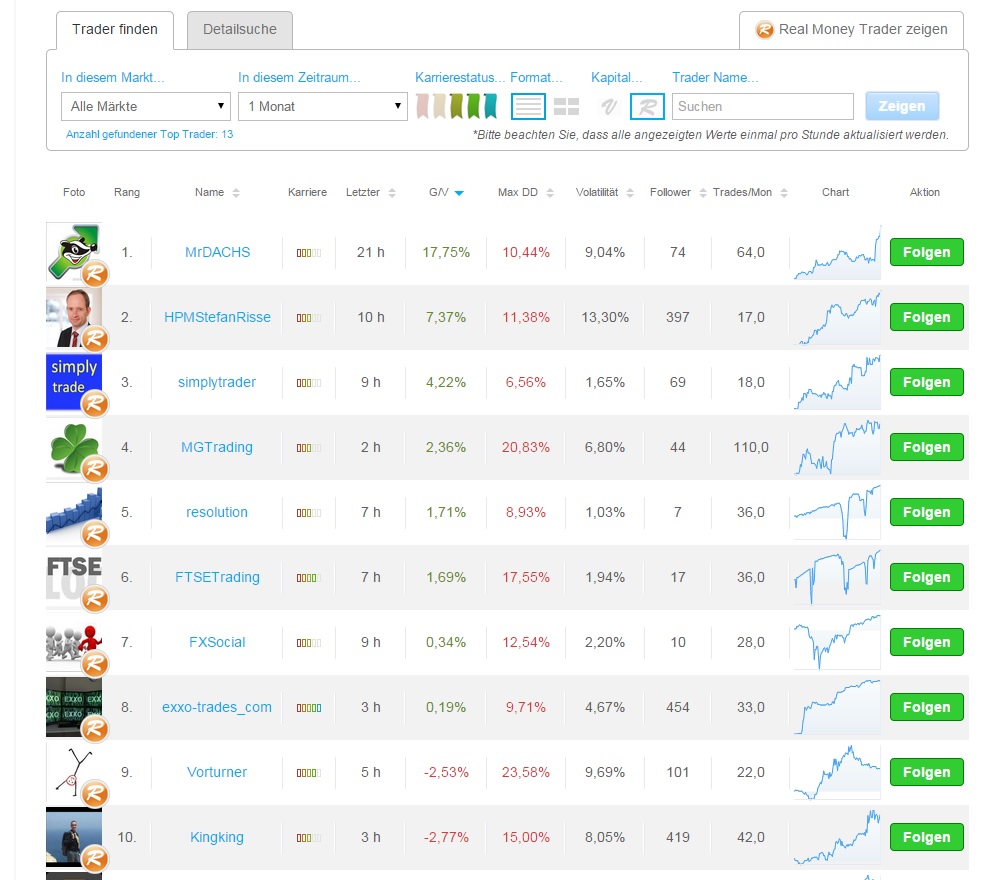Select the 'Trader finden' tab
Image resolution: width=988 pixels, height=880 pixels.
(115, 30)
